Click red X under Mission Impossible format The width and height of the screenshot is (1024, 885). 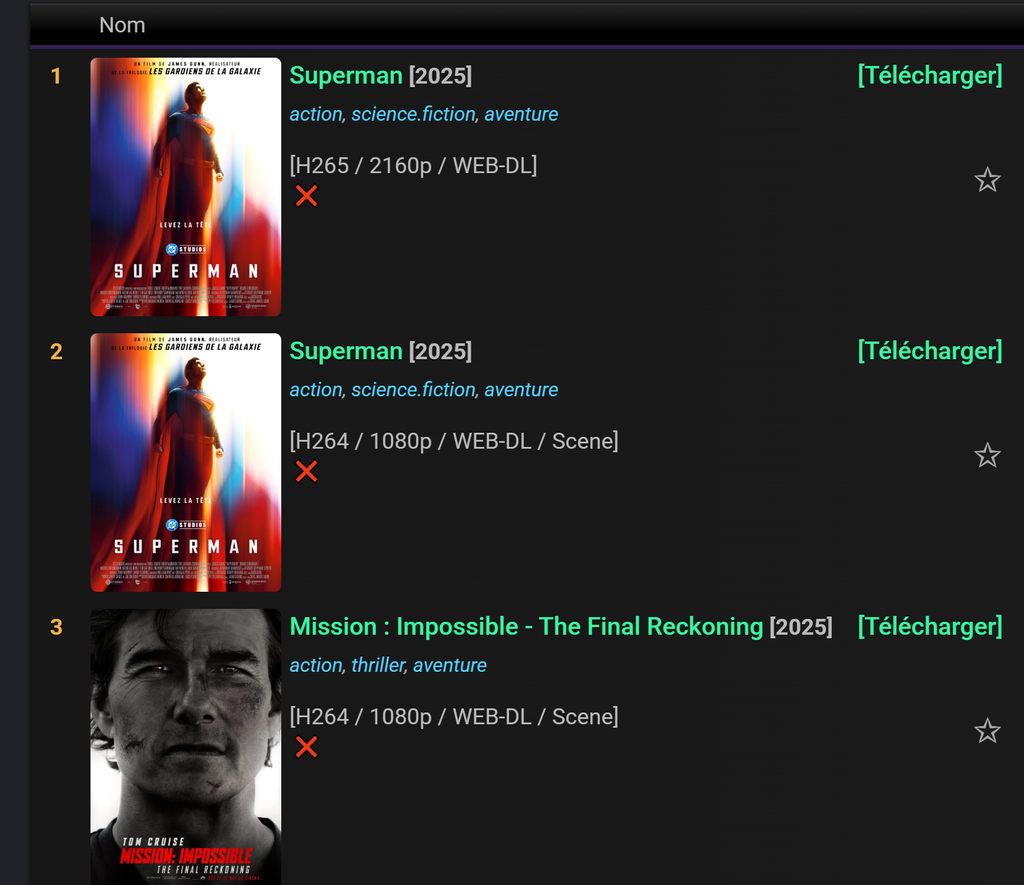click(x=306, y=747)
